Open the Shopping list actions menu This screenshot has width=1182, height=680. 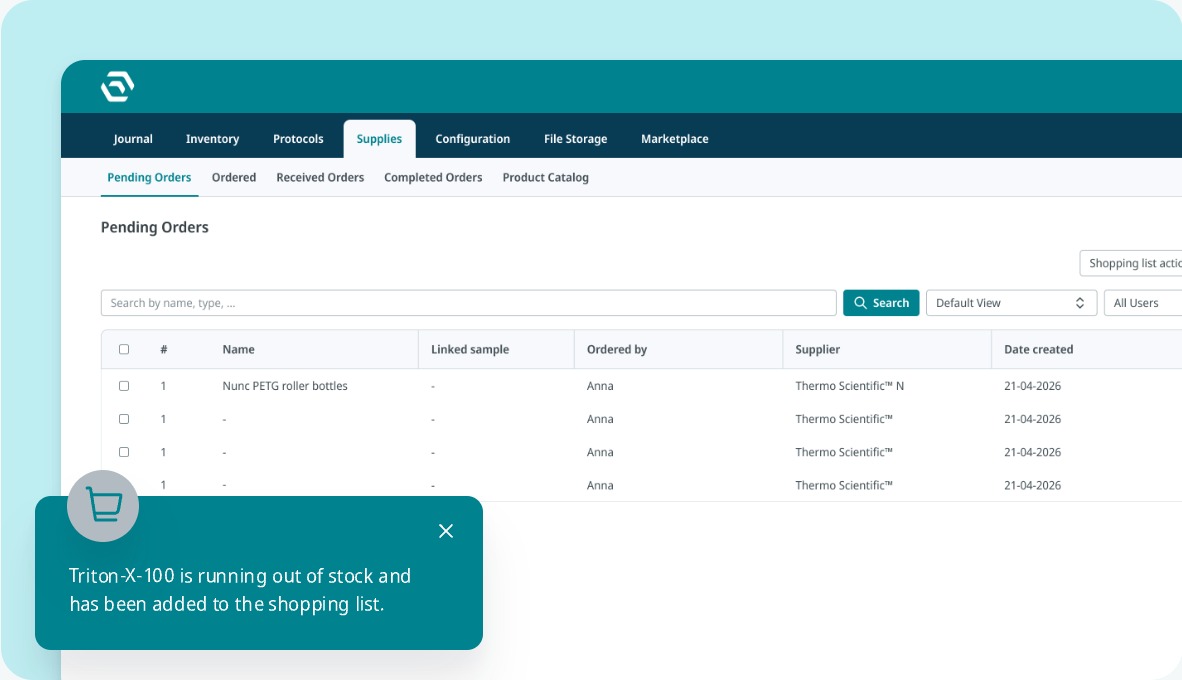coord(1131,263)
